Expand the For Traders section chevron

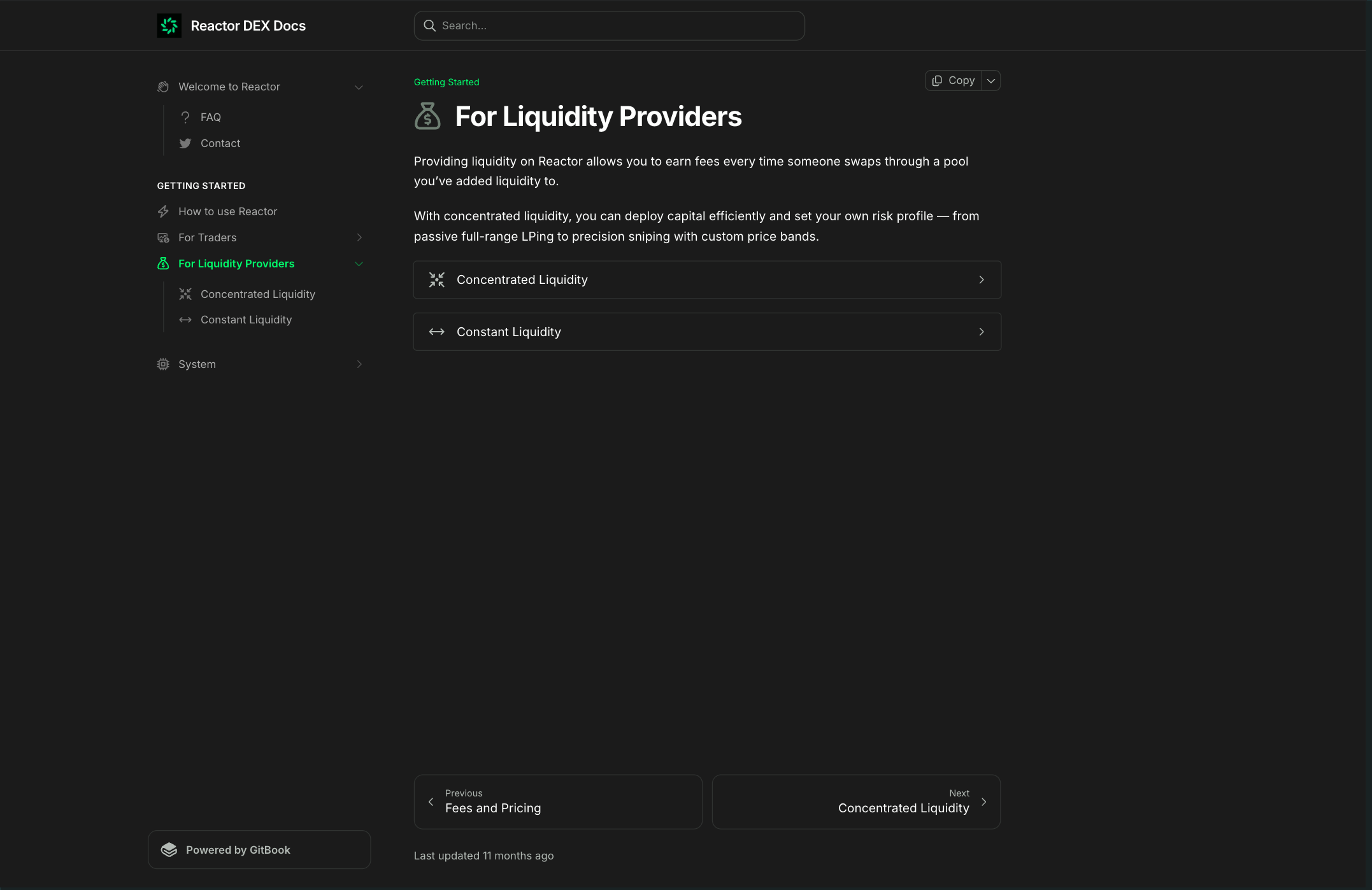pyautogui.click(x=359, y=237)
